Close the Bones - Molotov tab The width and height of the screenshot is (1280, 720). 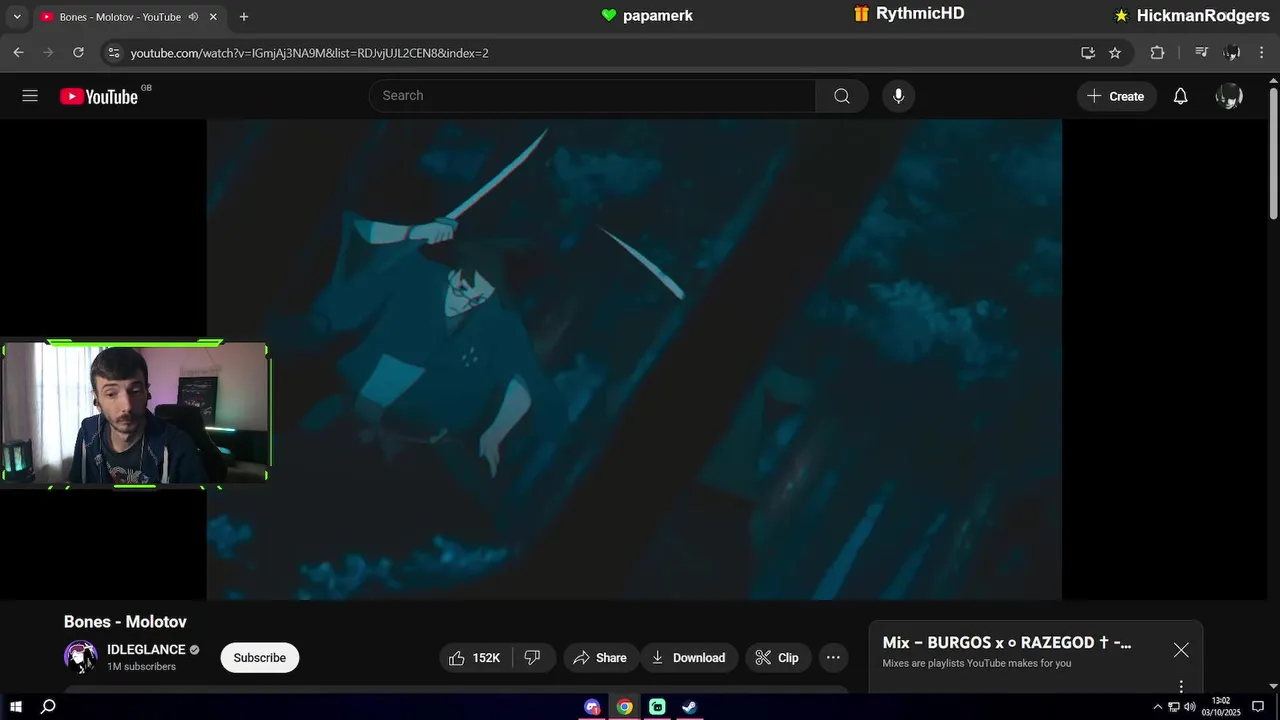[213, 17]
